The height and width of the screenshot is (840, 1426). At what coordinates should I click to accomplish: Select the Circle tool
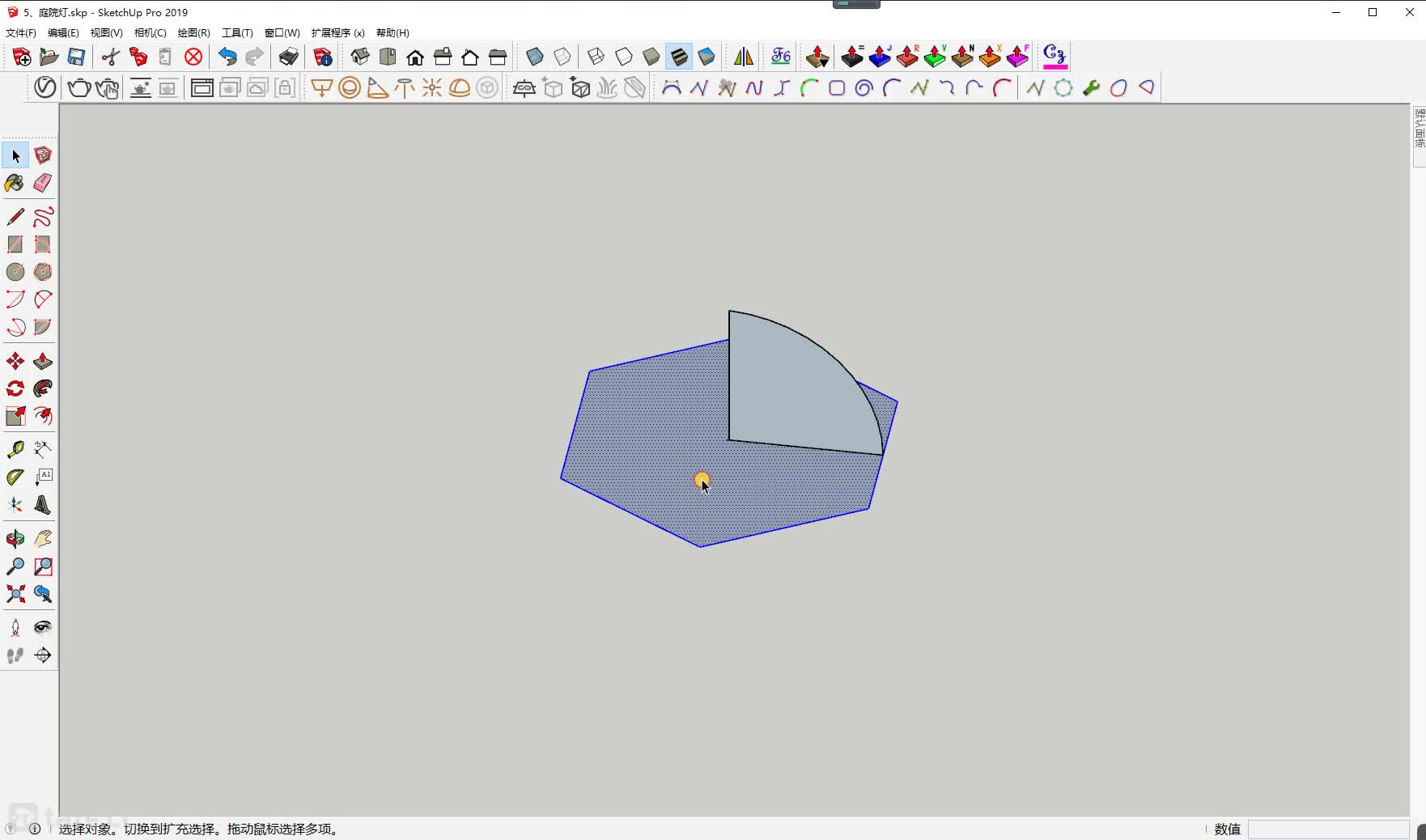pyautogui.click(x=15, y=272)
